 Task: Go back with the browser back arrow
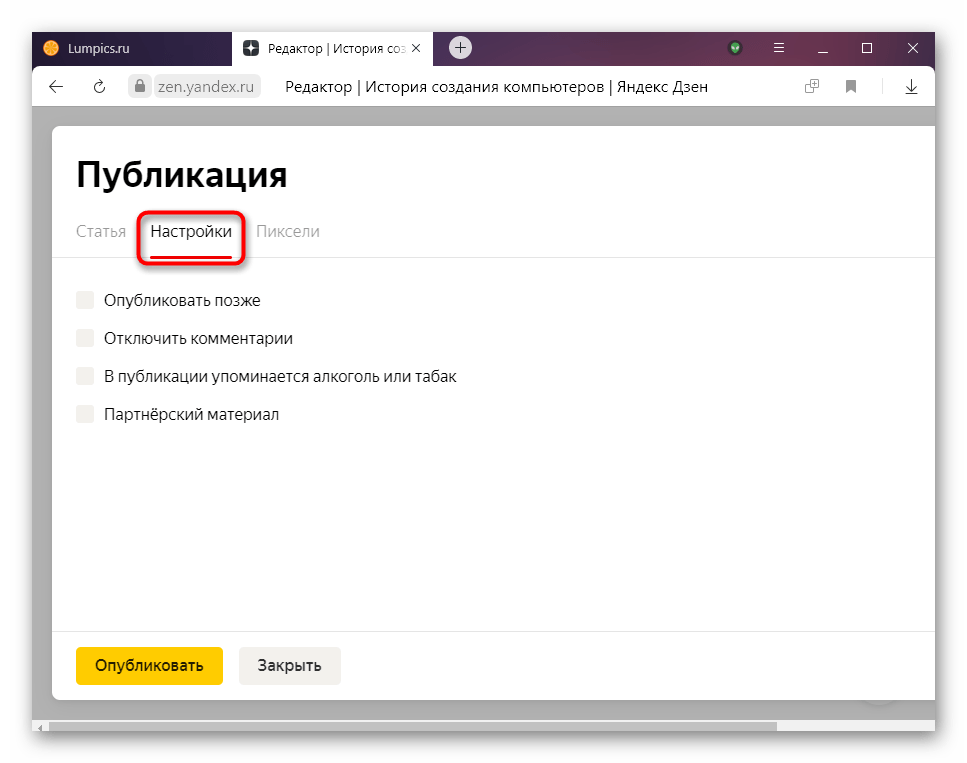(x=56, y=87)
